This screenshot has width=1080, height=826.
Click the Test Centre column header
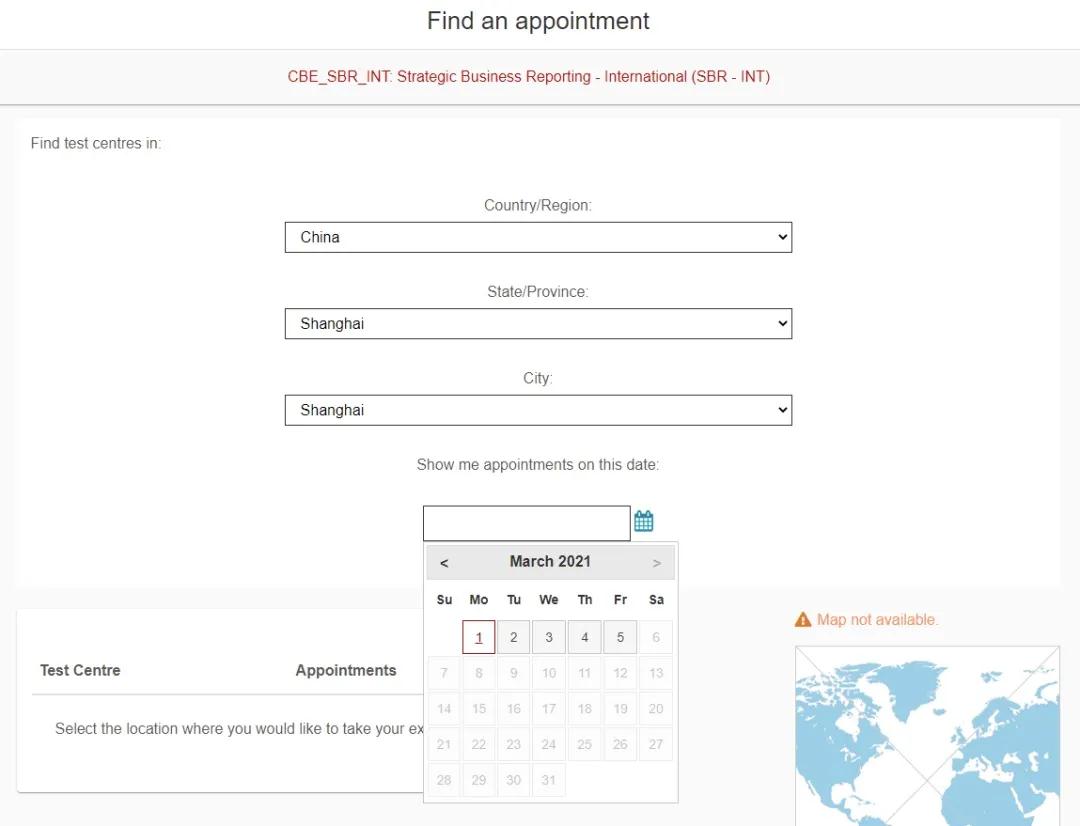click(x=80, y=670)
